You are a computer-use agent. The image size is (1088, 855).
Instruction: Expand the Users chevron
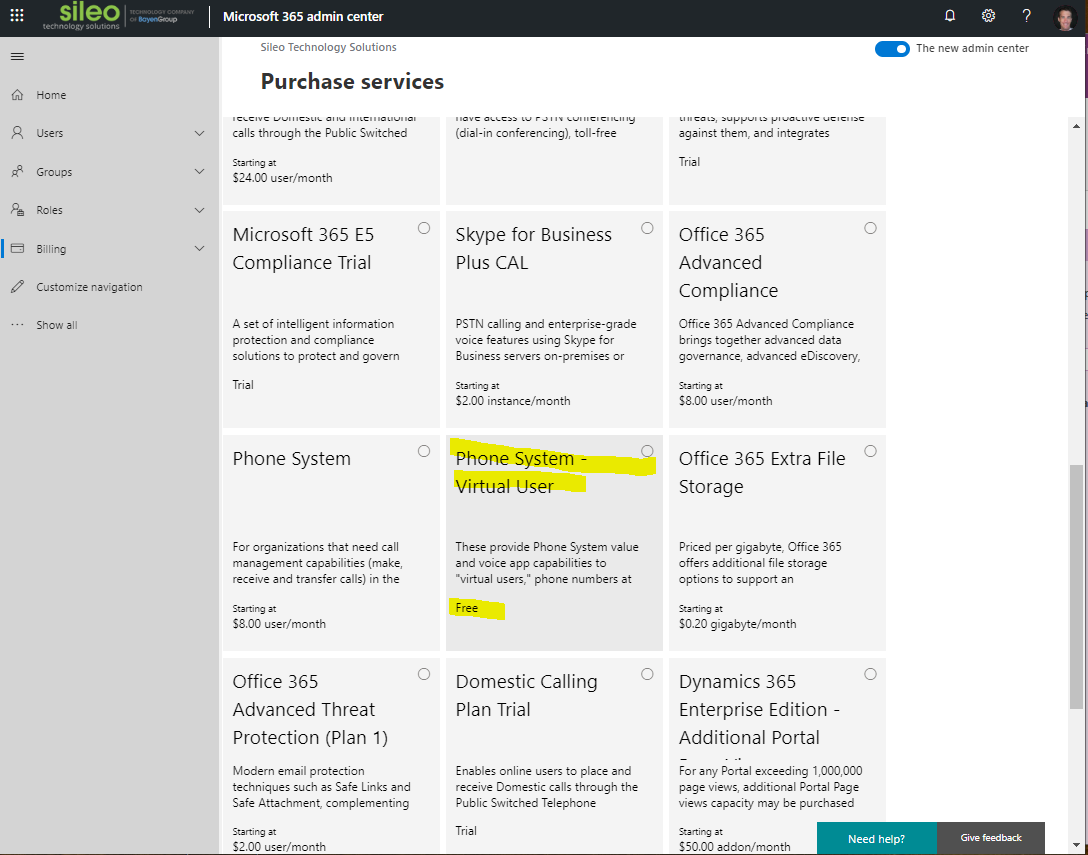199,133
